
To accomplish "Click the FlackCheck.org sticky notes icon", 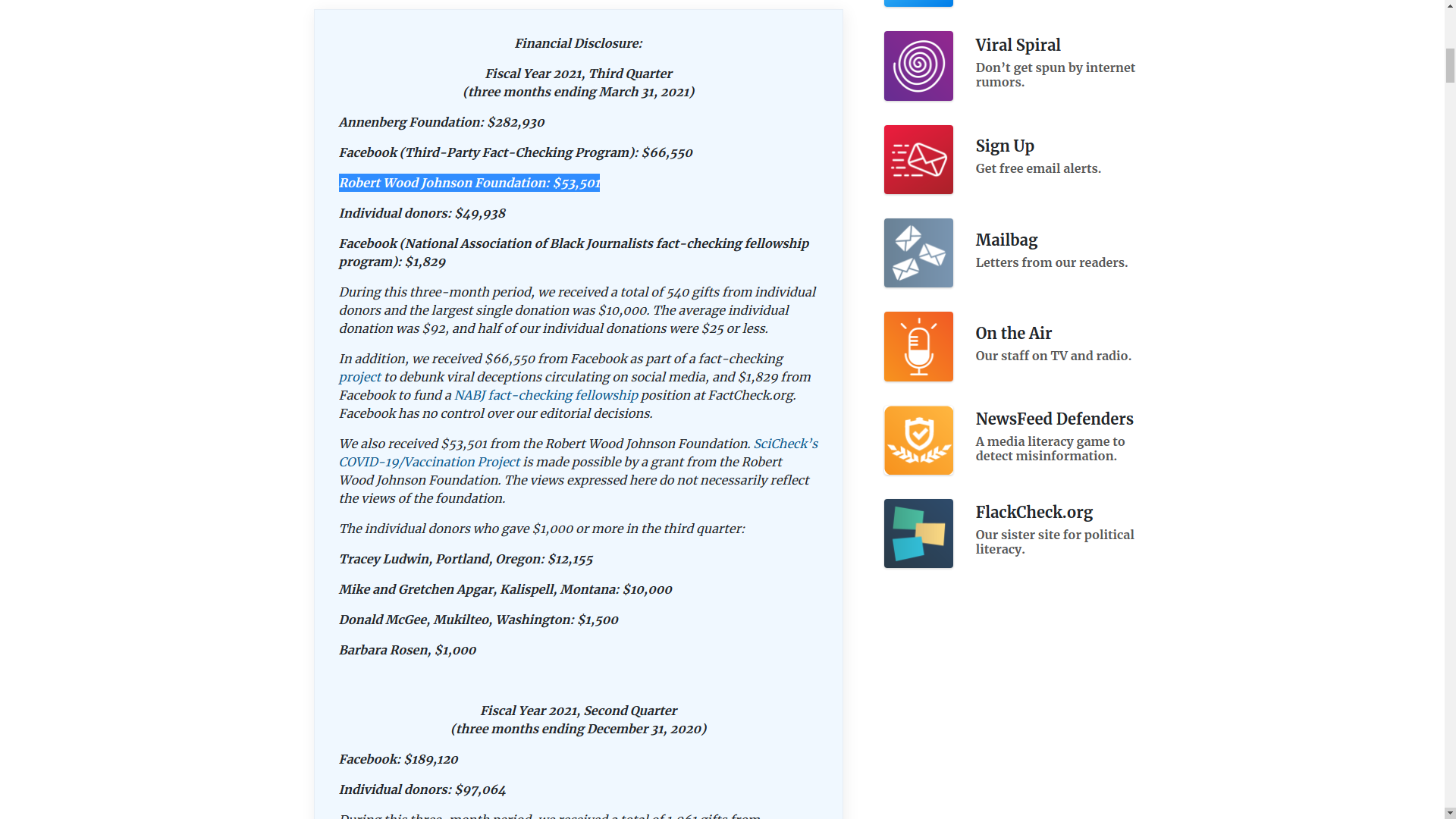I will point(918,534).
